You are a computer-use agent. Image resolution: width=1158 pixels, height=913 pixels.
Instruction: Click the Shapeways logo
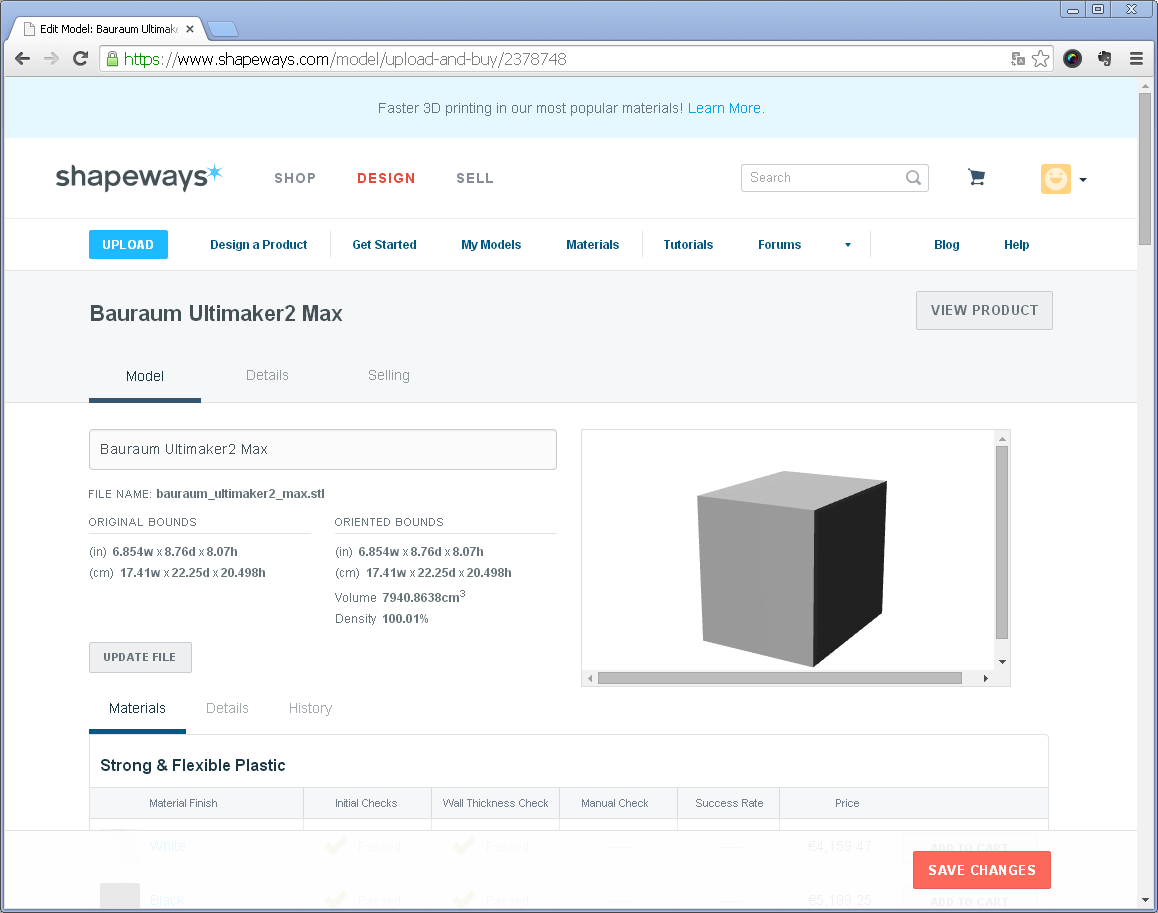pos(139,176)
